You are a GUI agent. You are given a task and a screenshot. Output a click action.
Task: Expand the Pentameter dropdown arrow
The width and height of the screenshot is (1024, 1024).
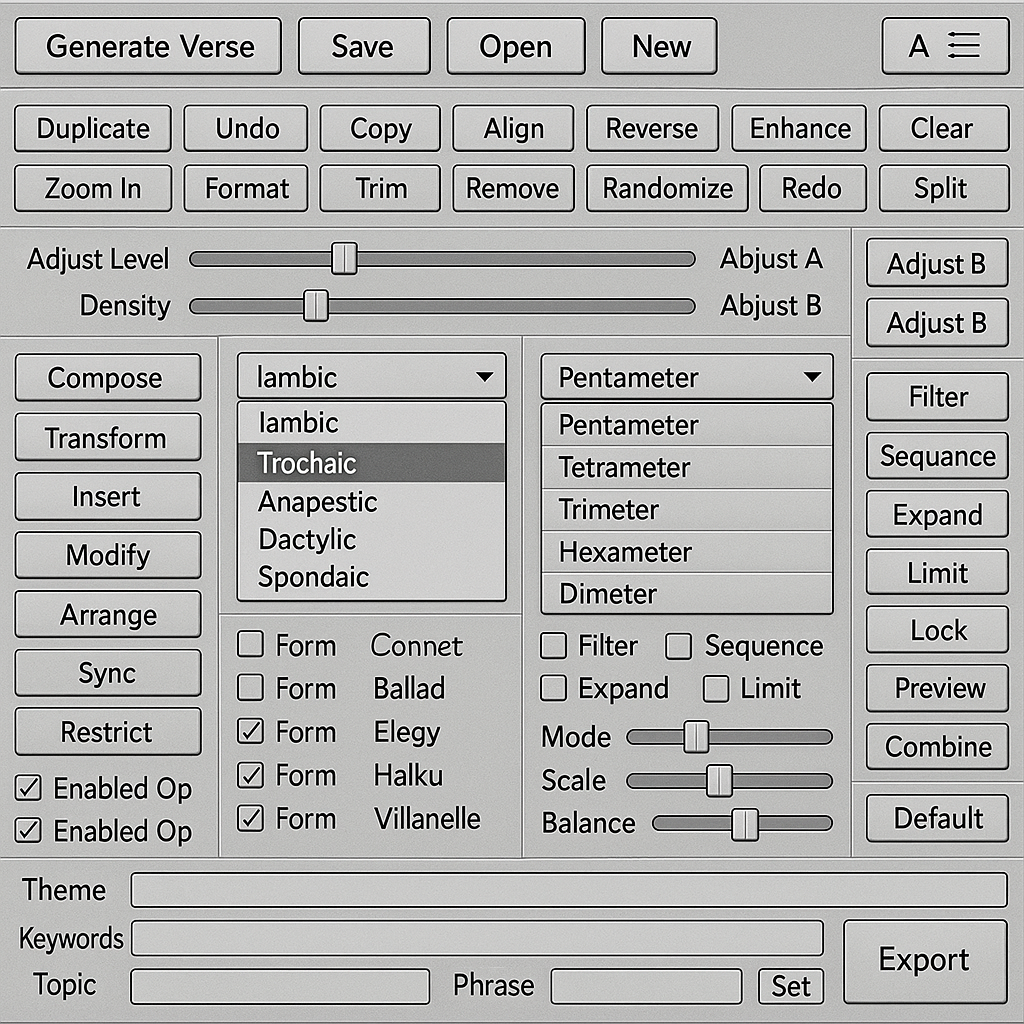[x=811, y=378]
